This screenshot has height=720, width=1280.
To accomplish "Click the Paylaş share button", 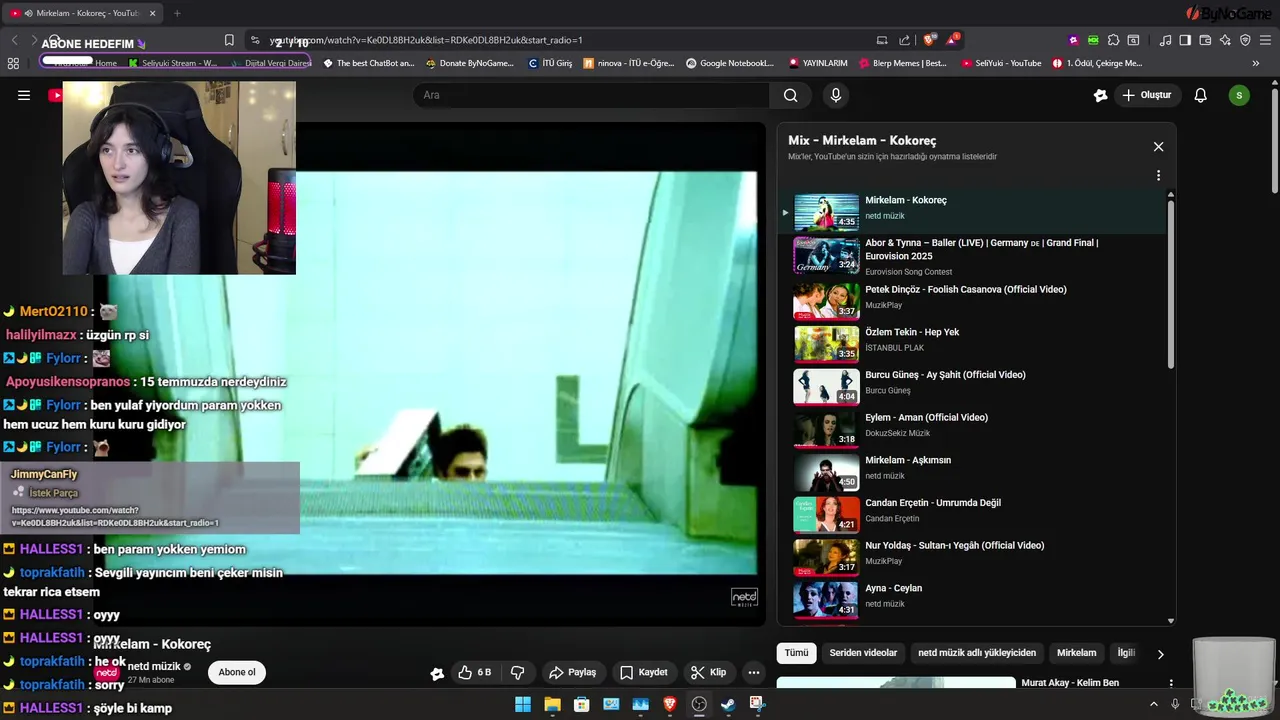I will click(572, 672).
